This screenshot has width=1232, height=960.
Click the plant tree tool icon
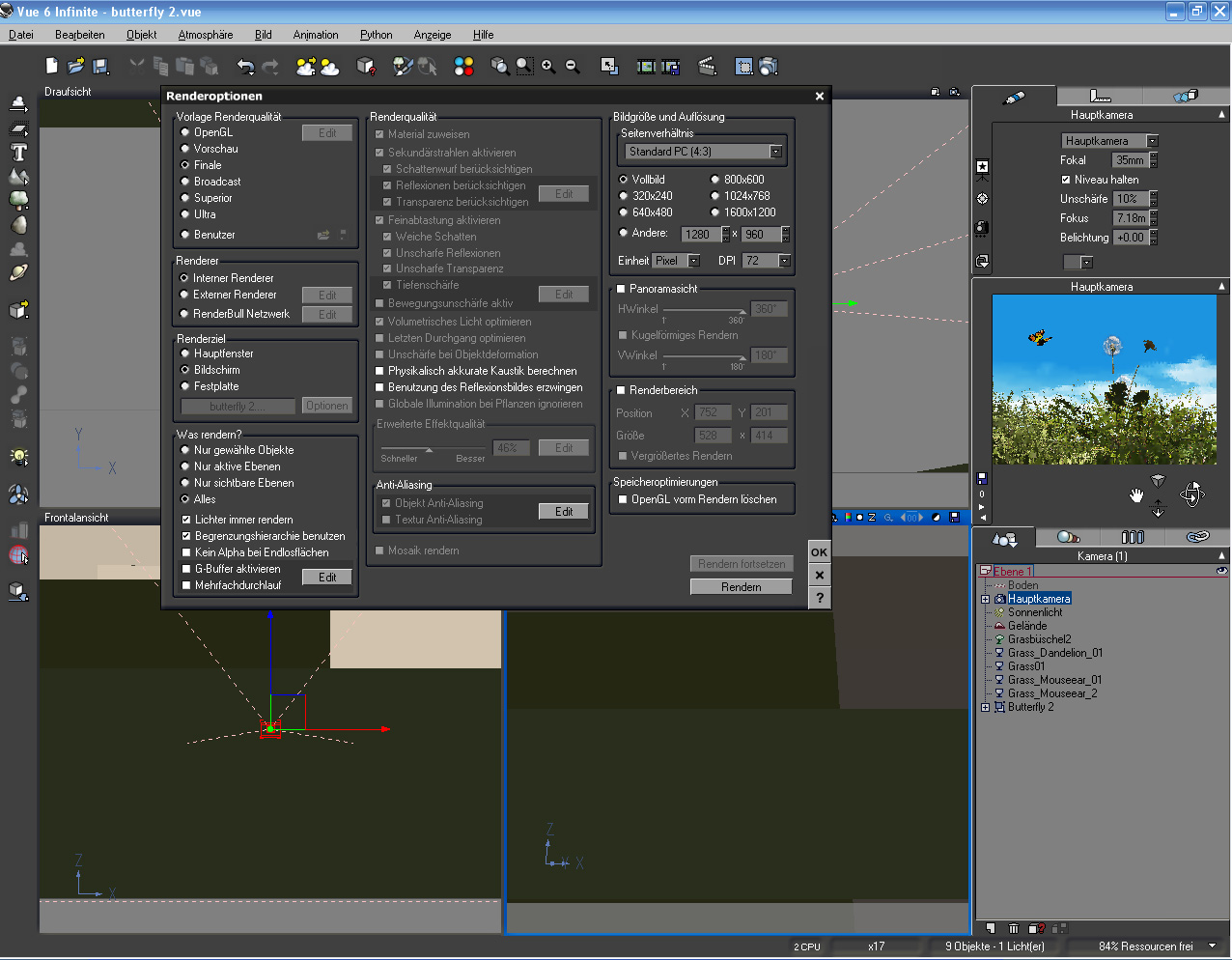[x=18, y=200]
